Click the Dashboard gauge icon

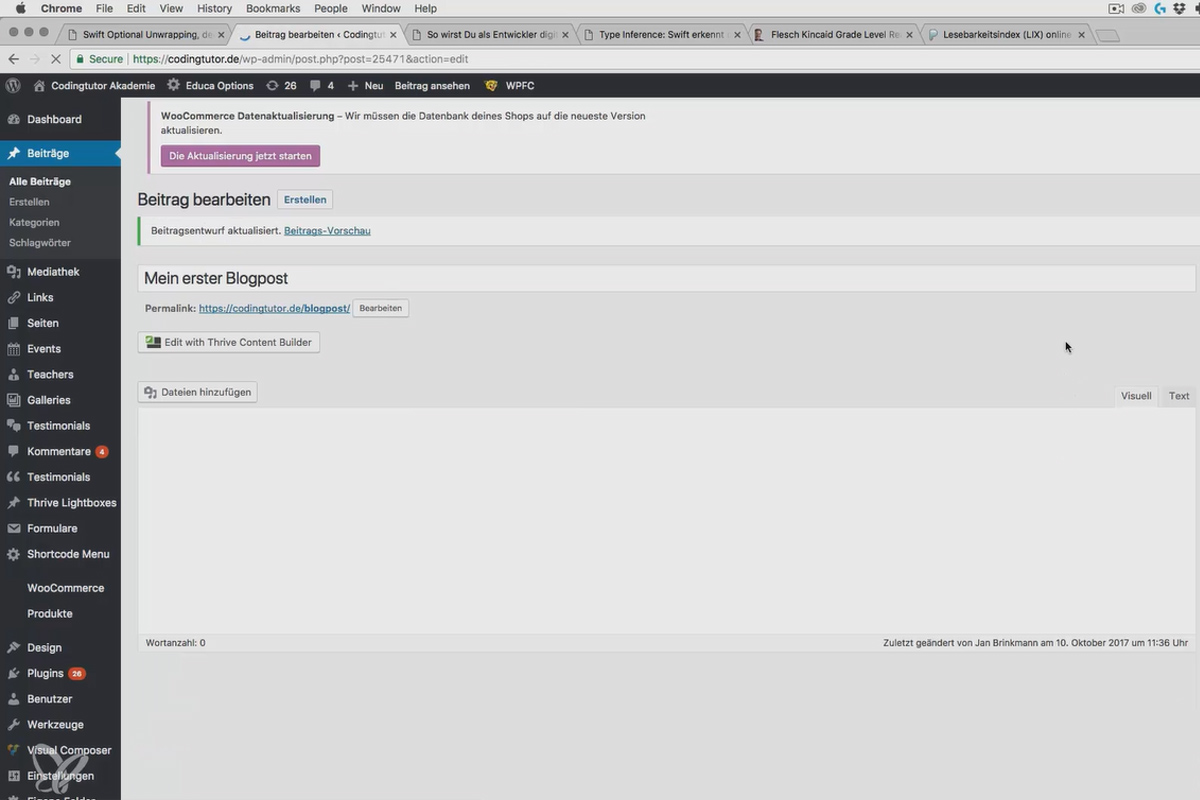pyautogui.click(x=14, y=119)
